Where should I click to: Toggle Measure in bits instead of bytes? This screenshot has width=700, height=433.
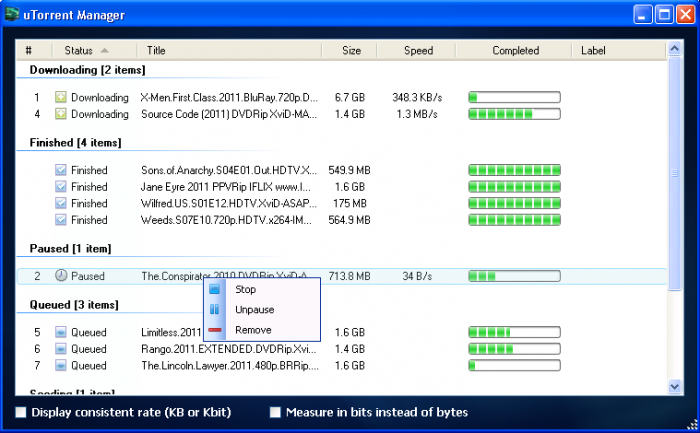[275, 412]
